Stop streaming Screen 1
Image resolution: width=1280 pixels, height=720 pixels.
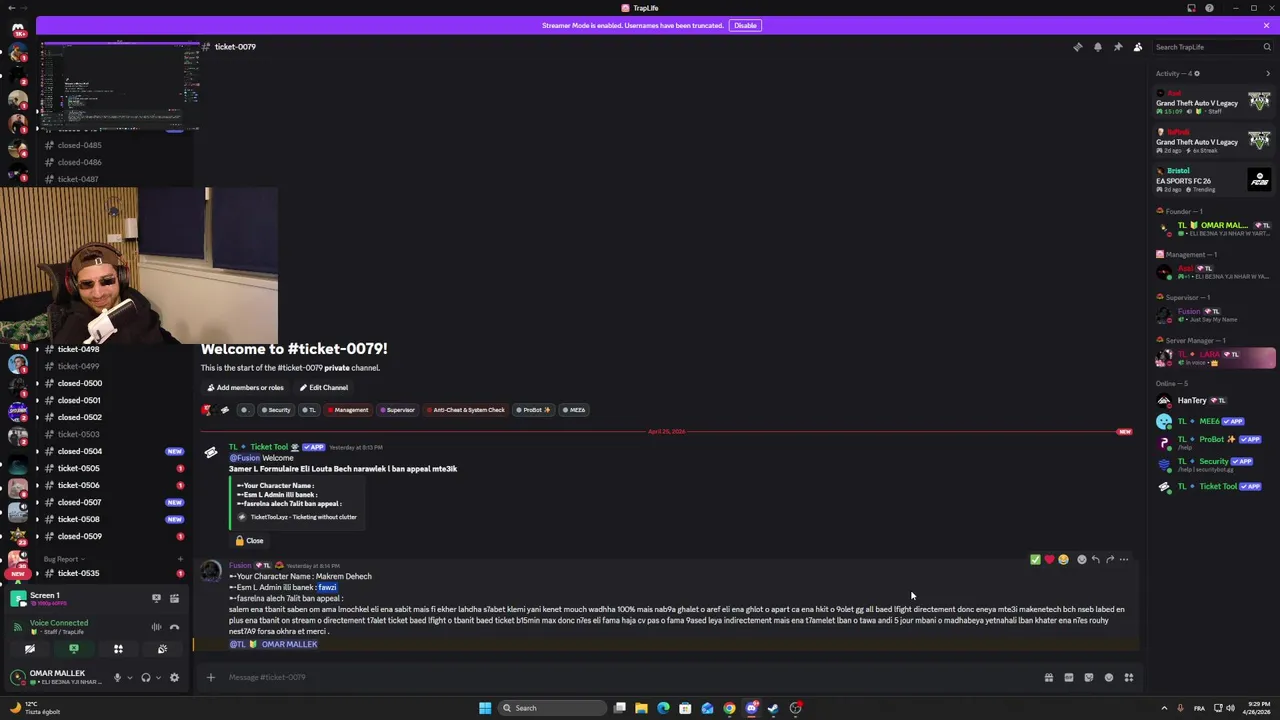pyautogui.click(x=156, y=598)
